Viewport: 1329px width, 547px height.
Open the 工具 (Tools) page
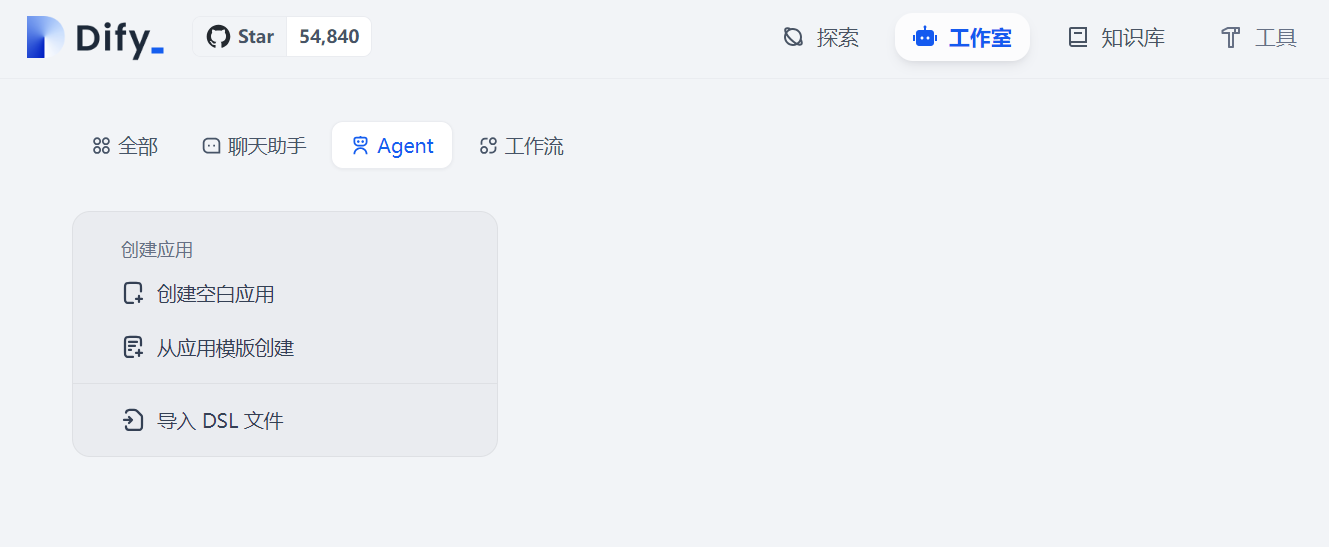[1275, 38]
